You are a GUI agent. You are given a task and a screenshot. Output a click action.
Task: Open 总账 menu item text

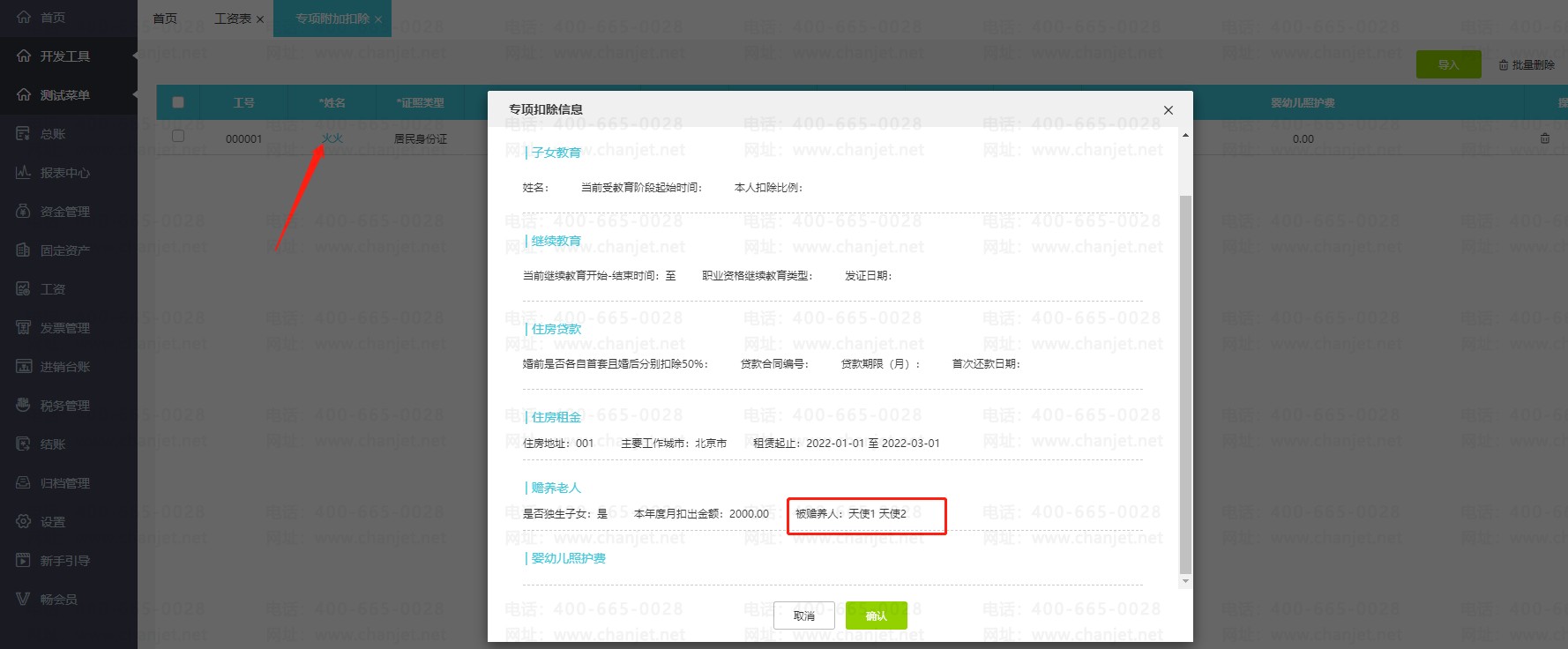click(53, 134)
